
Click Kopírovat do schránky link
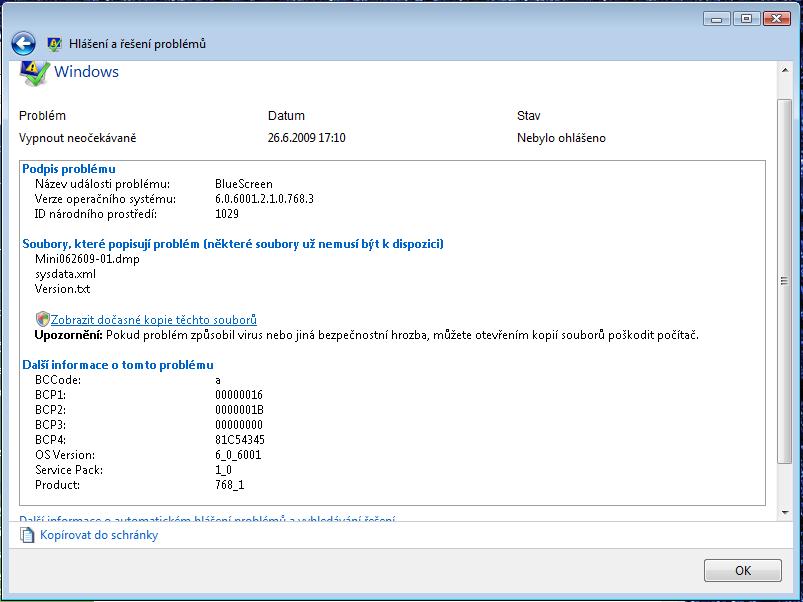click(x=98, y=535)
